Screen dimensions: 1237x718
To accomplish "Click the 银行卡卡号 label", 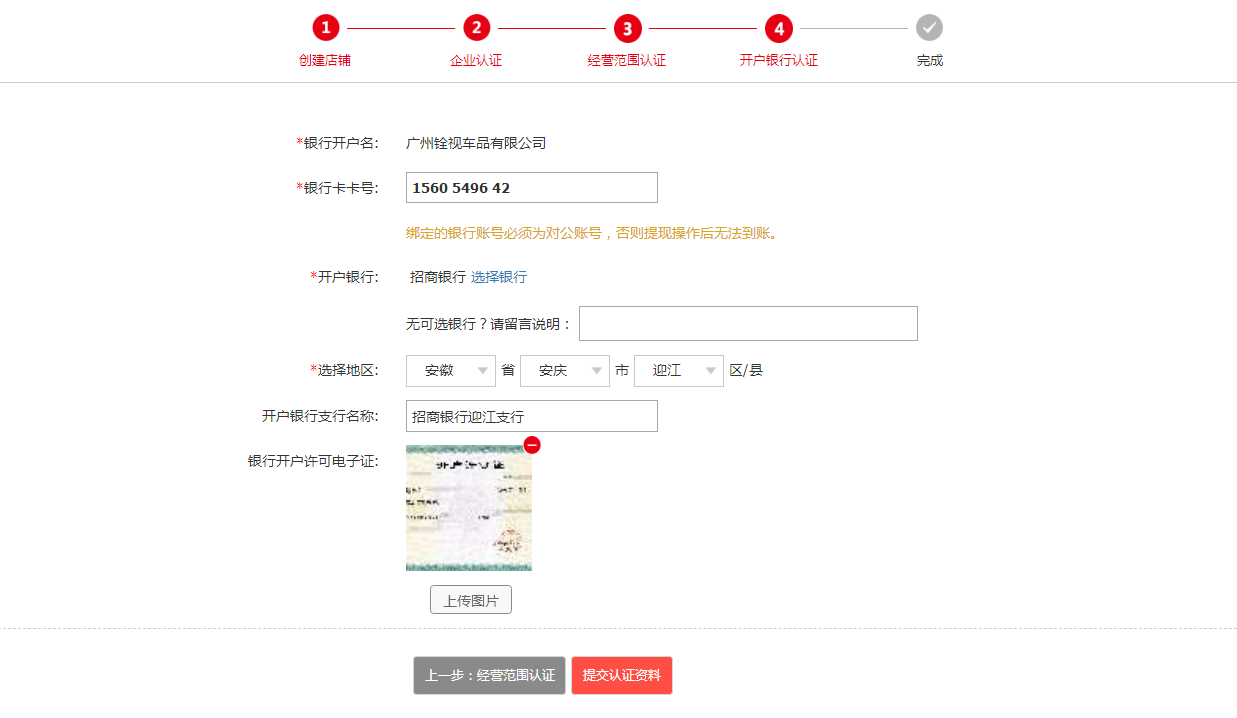I will click(x=338, y=187).
